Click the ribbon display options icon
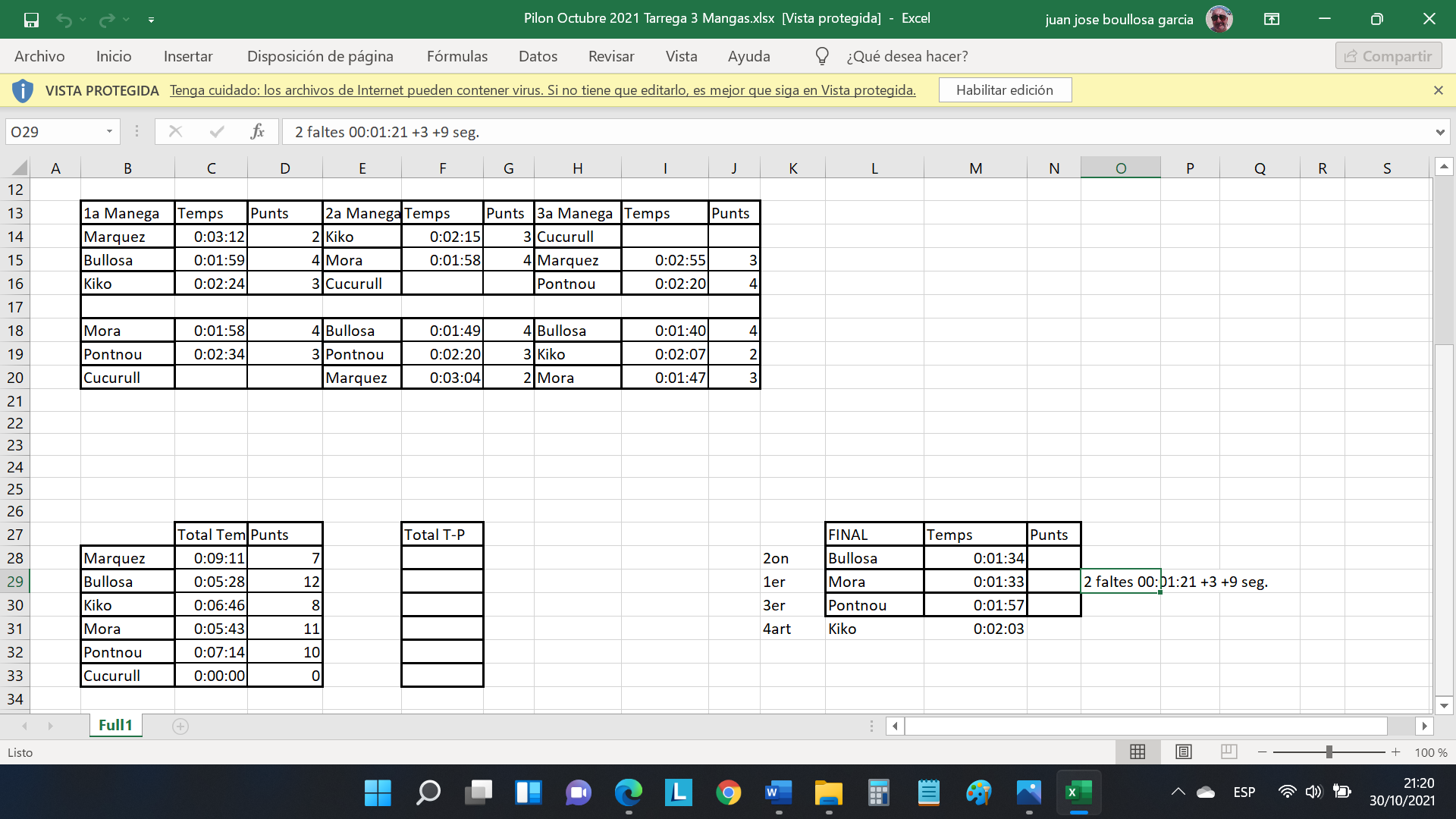 pos(1272,19)
